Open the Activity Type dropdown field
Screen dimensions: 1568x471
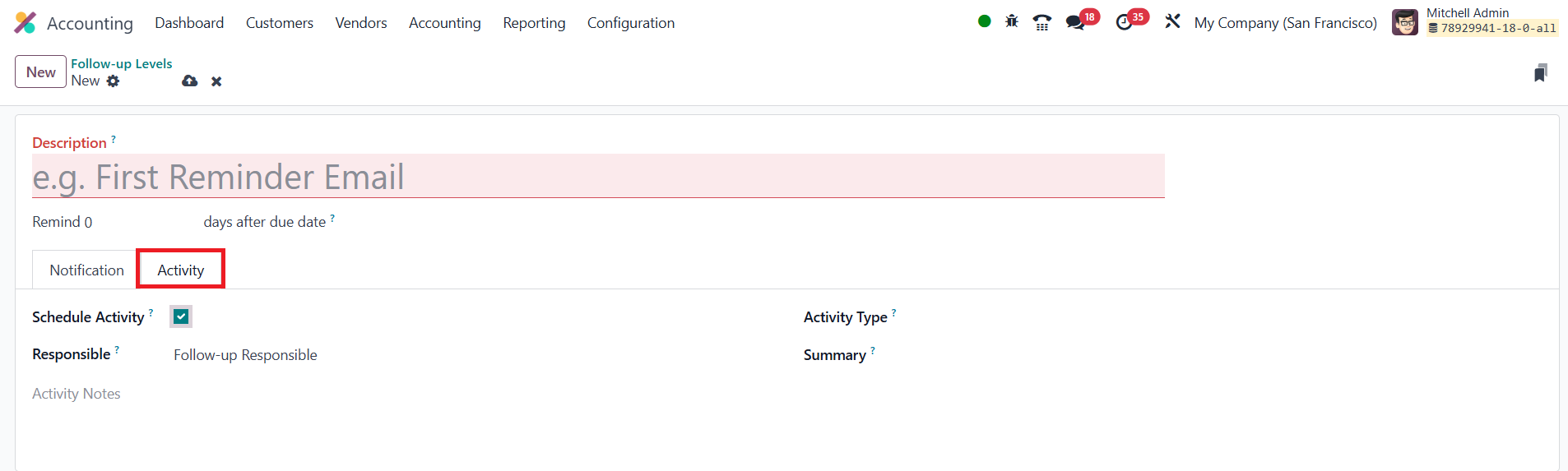(x=1234, y=317)
